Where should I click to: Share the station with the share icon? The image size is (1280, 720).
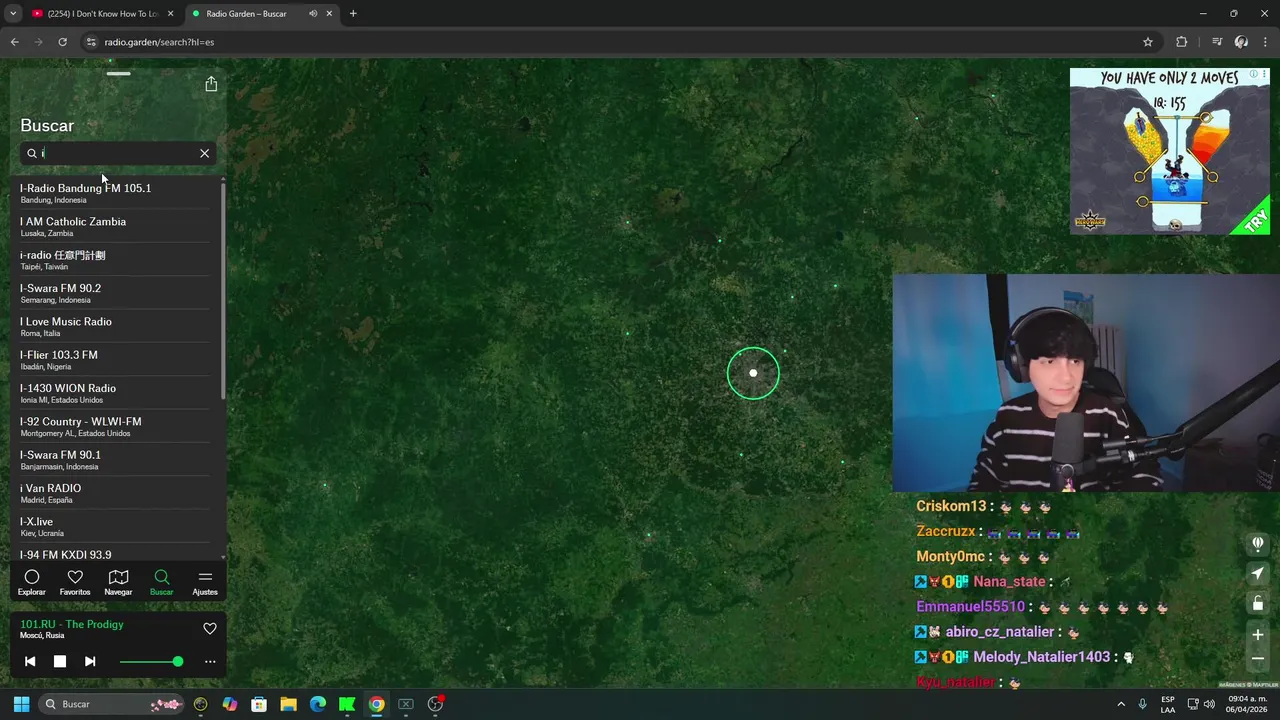click(211, 84)
